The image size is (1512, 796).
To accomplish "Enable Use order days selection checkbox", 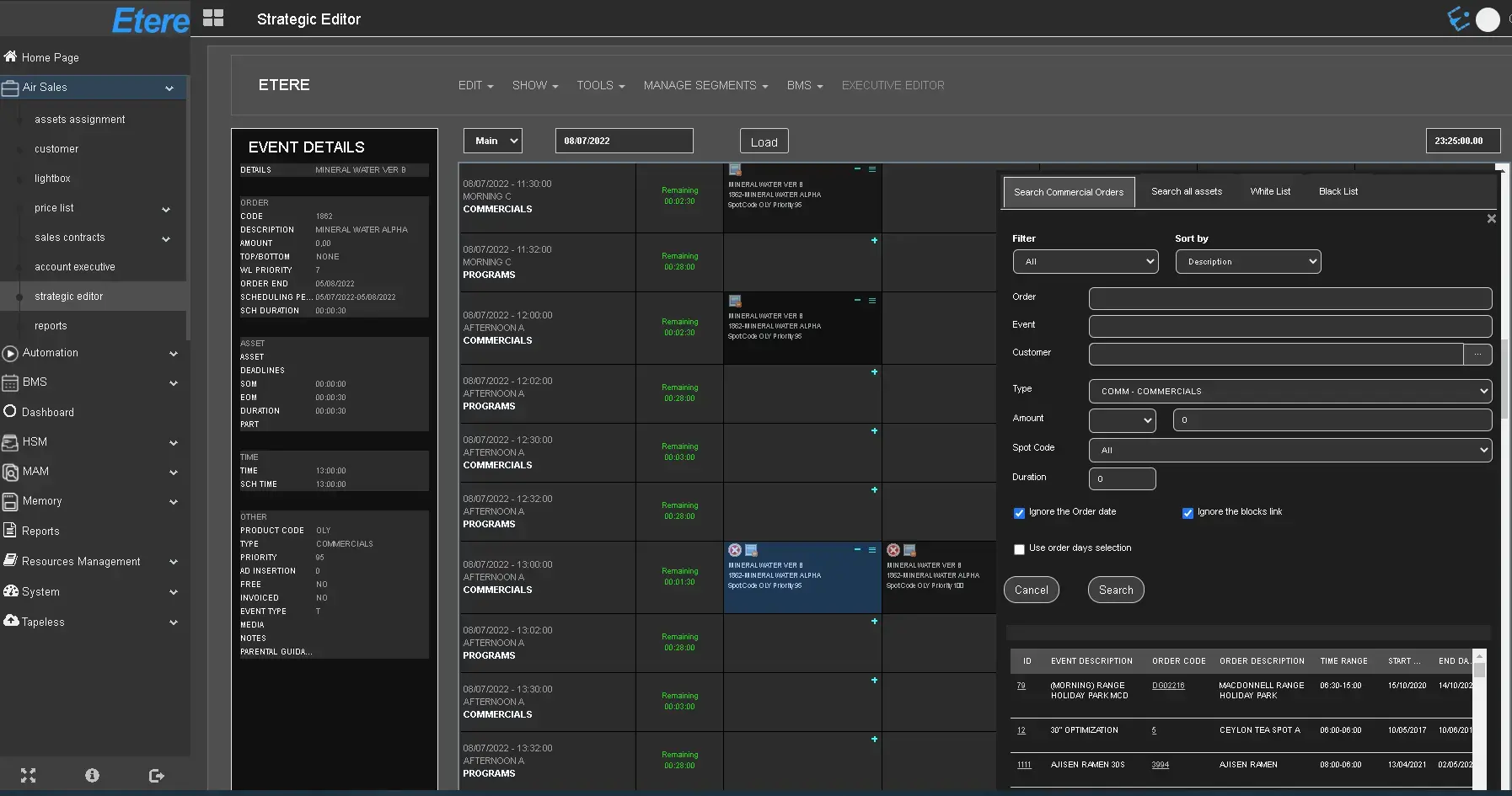I will coord(1019,549).
